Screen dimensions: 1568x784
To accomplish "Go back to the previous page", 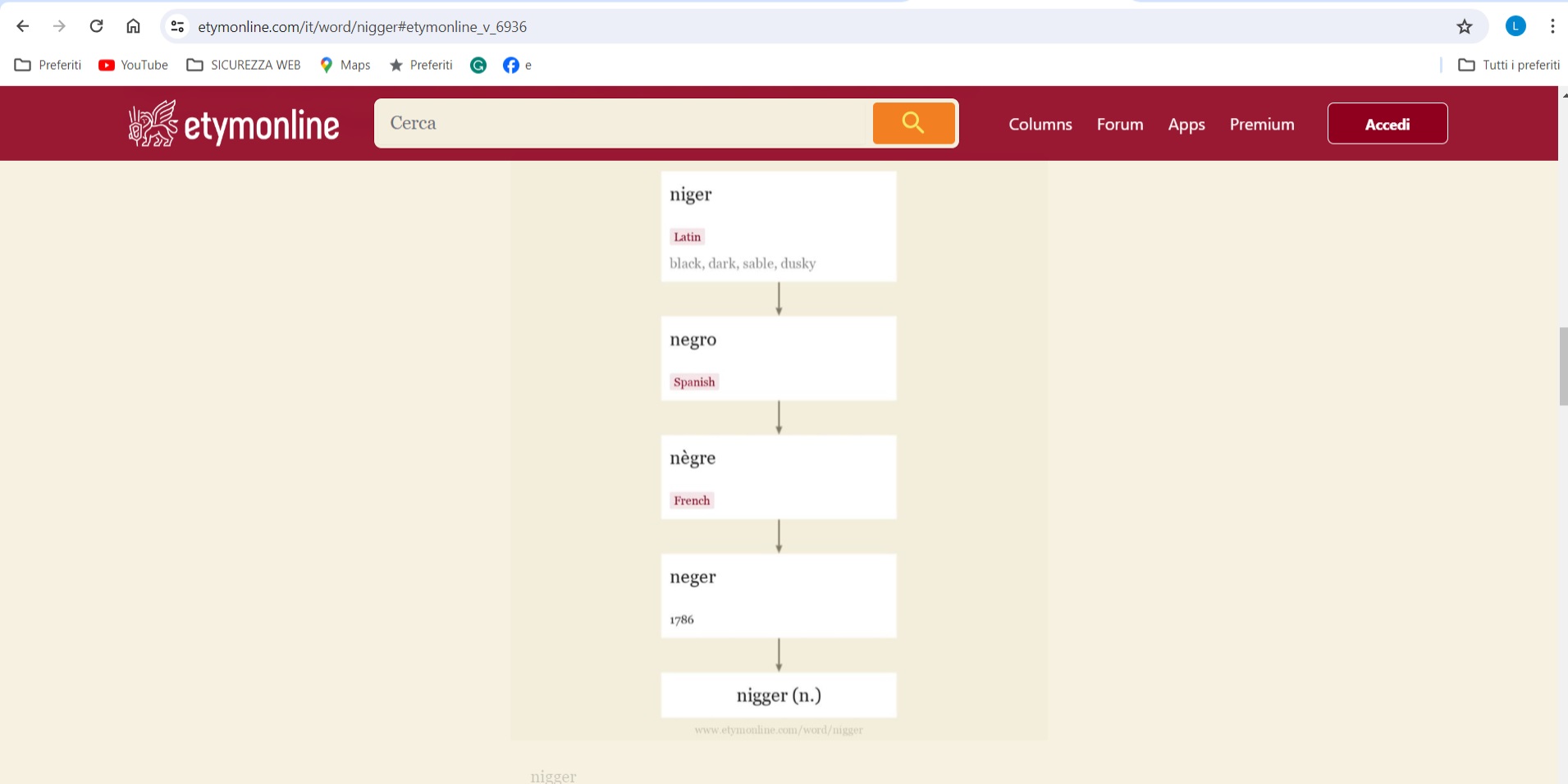I will (23, 26).
